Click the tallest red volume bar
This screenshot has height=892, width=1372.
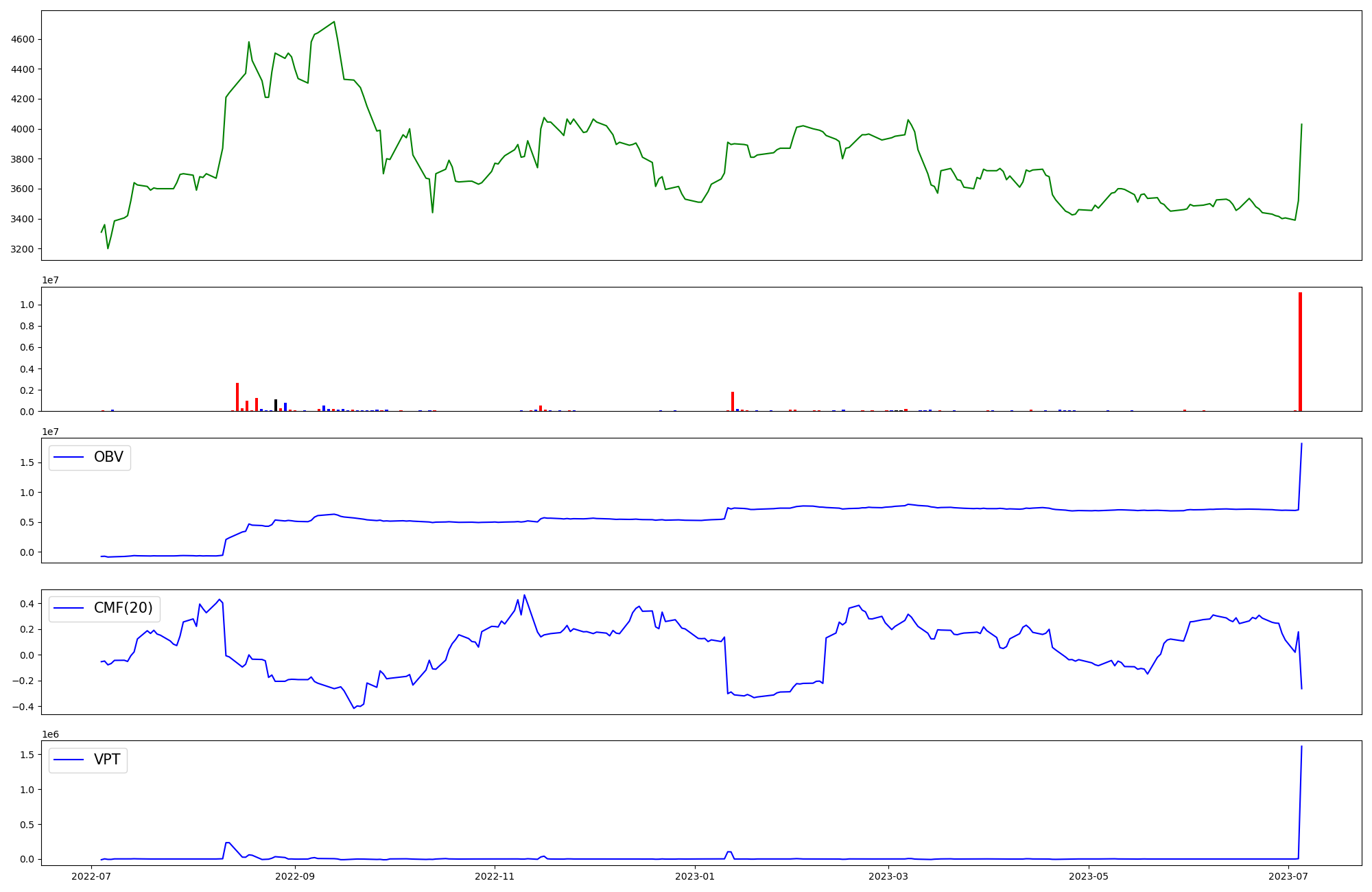point(1300,352)
